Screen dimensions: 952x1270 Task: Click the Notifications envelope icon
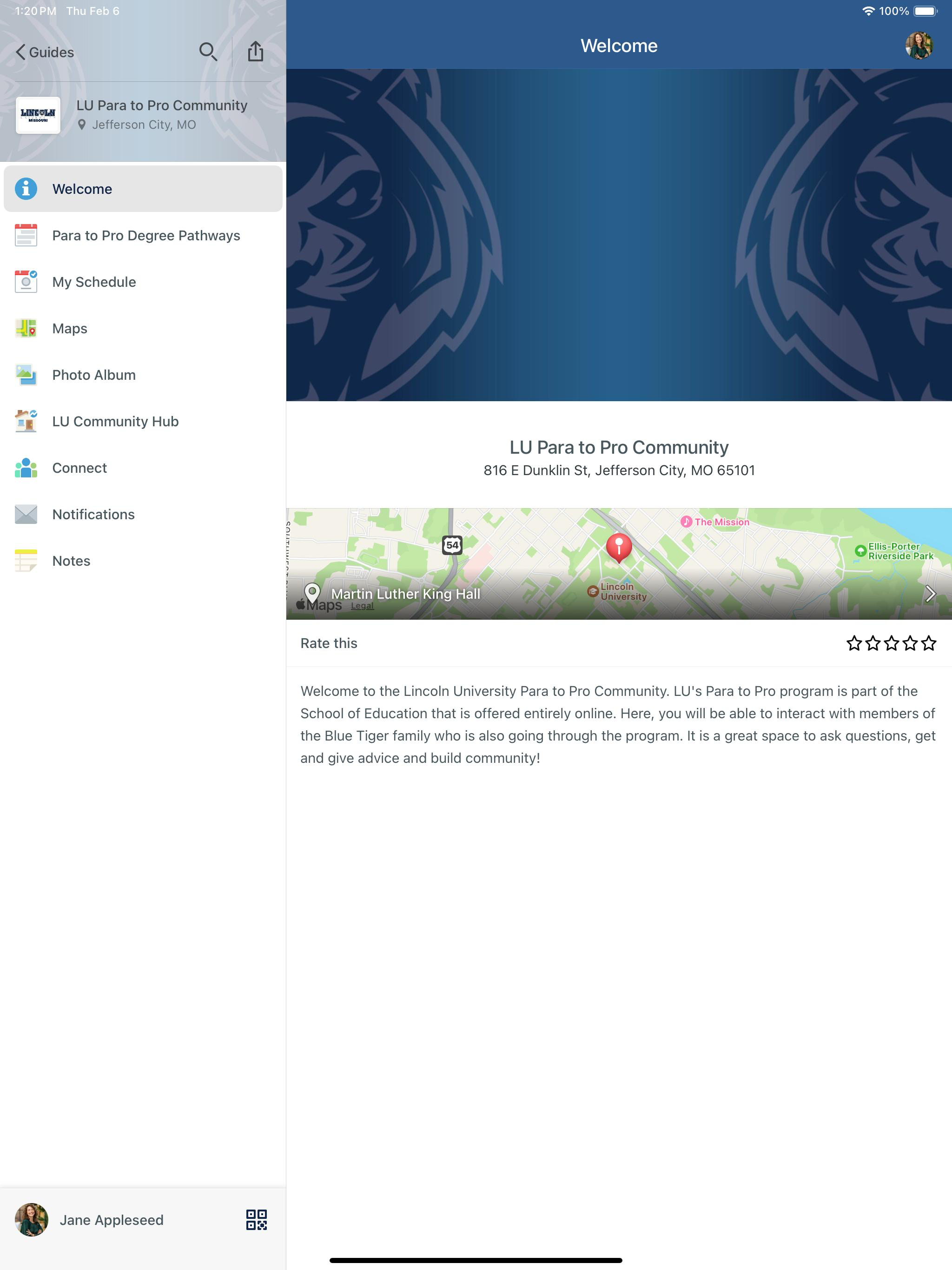click(x=26, y=515)
